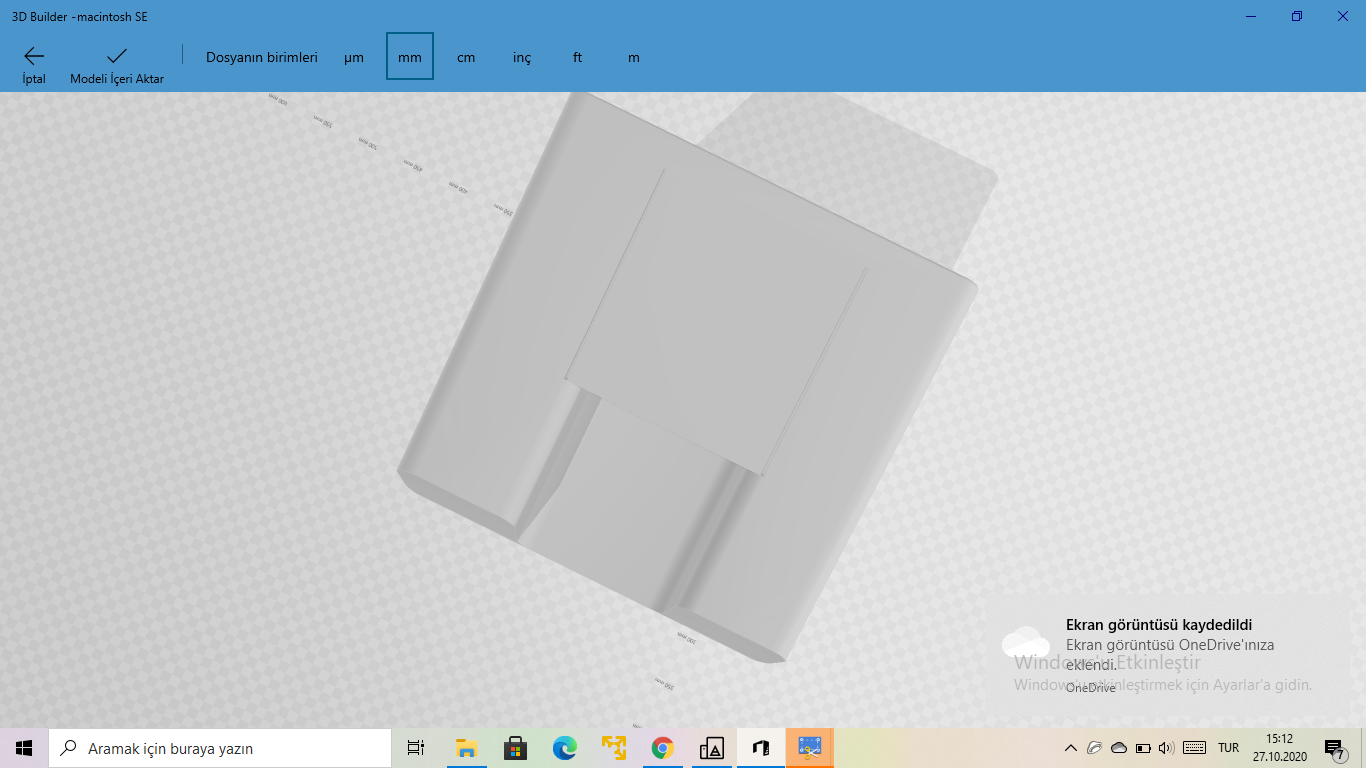Open the Windows Start menu

coord(24,748)
